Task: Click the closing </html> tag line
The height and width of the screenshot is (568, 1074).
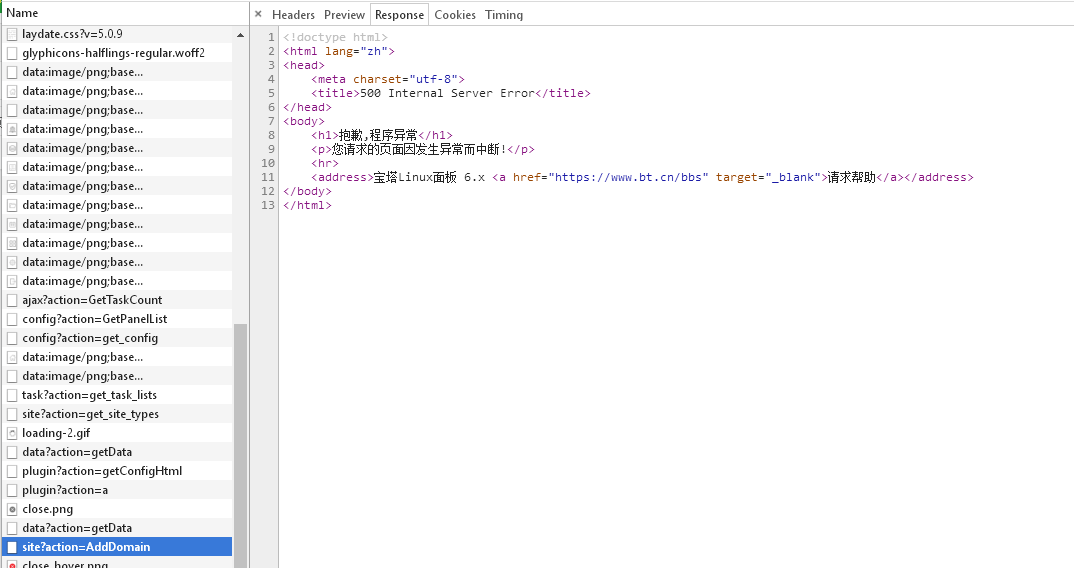Action: click(308, 206)
